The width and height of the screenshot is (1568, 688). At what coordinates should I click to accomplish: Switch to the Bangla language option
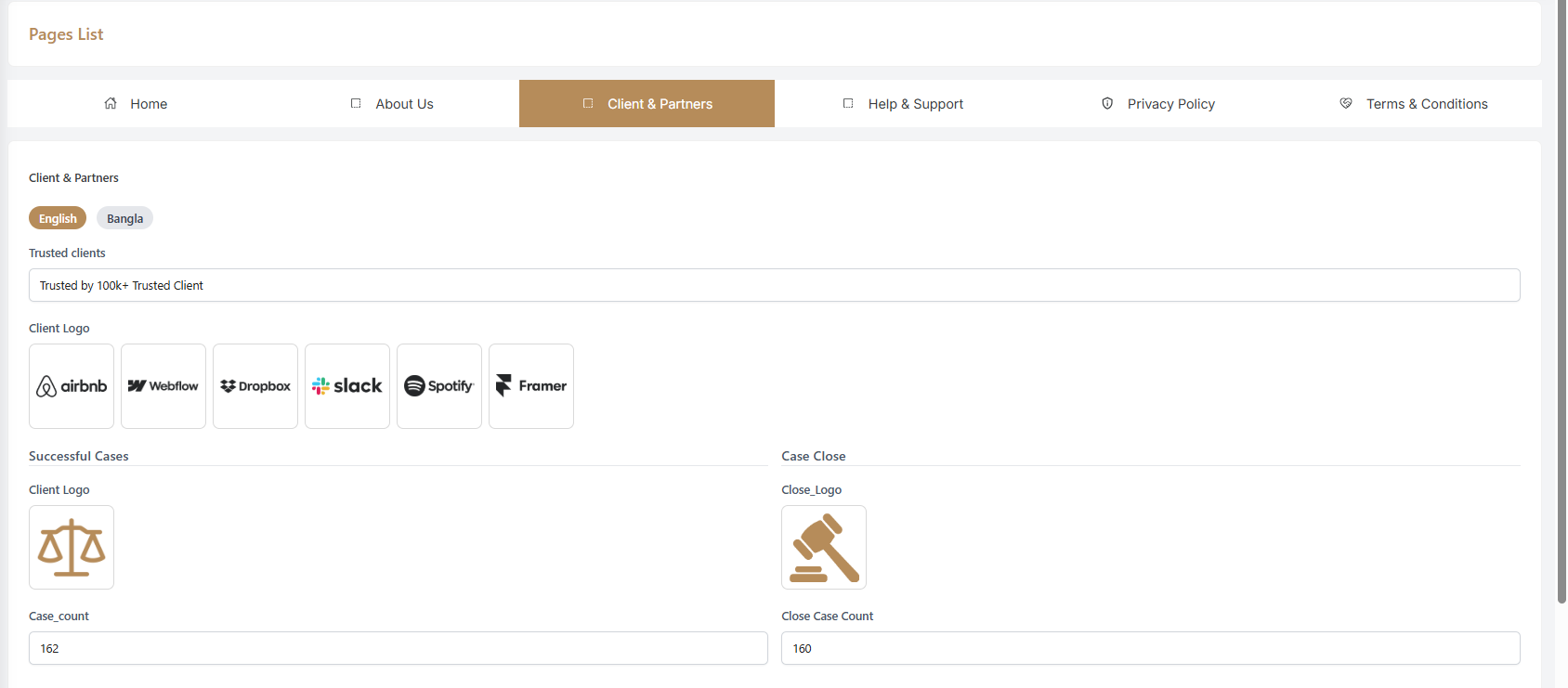click(x=124, y=218)
